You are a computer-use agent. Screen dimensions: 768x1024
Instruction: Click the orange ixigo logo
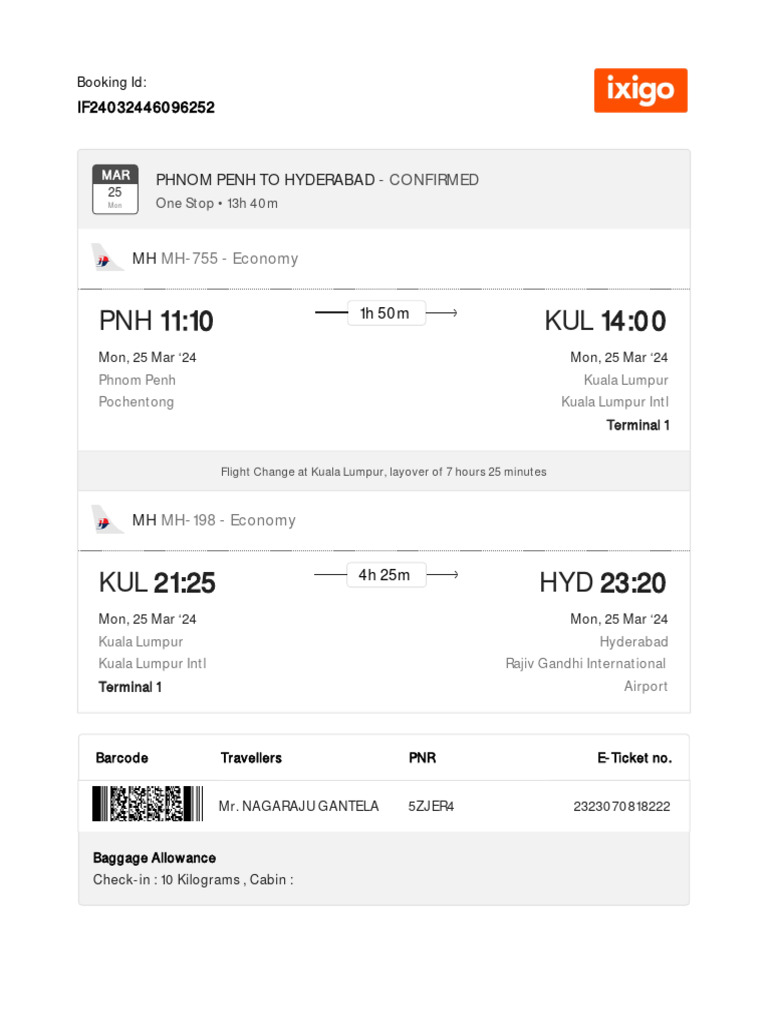tap(640, 91)
